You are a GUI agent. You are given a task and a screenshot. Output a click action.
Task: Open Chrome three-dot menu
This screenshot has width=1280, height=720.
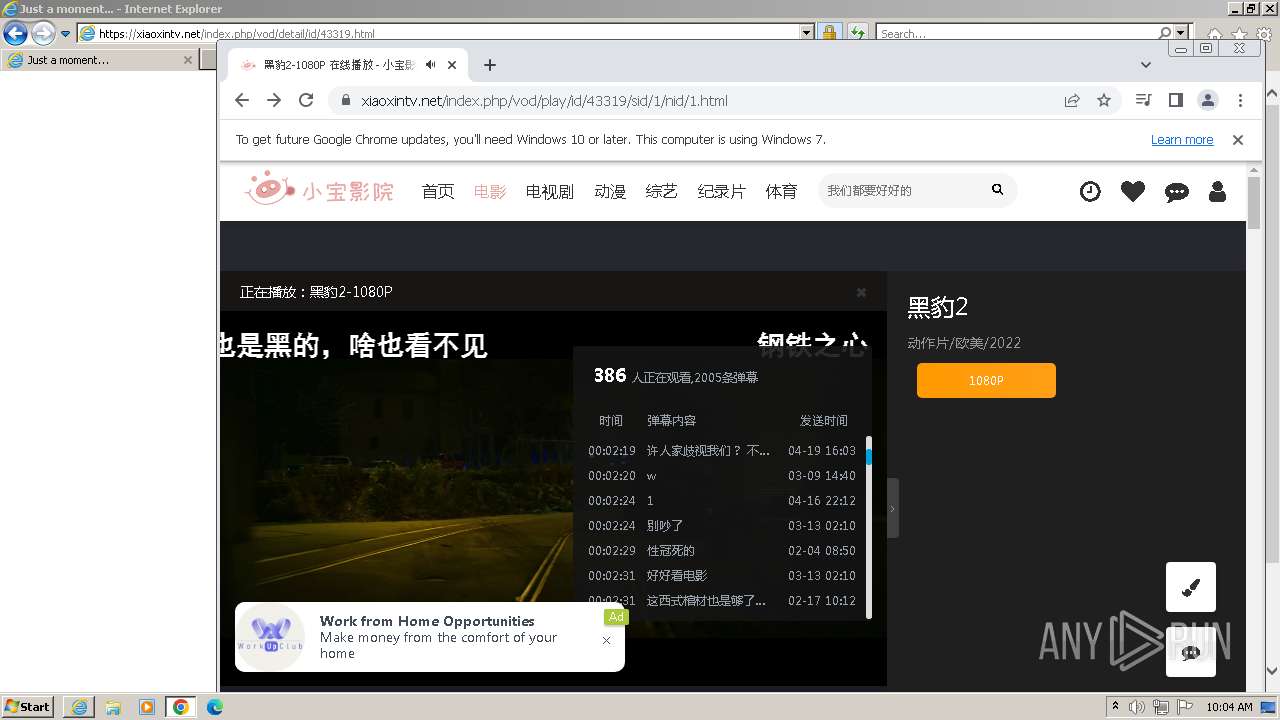point(1240,100)
